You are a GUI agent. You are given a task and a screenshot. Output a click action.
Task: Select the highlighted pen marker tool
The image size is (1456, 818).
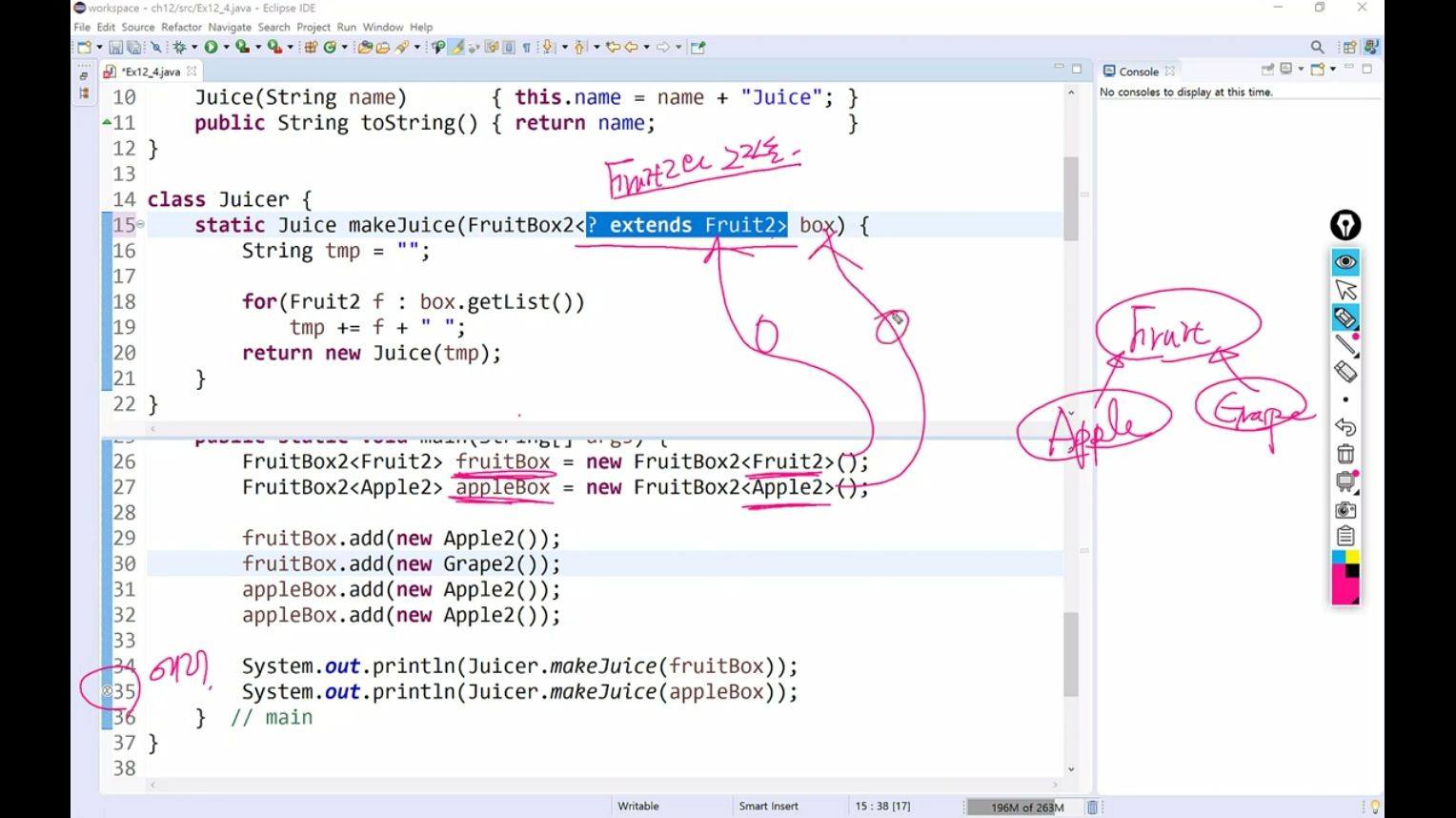point(1345,317)
